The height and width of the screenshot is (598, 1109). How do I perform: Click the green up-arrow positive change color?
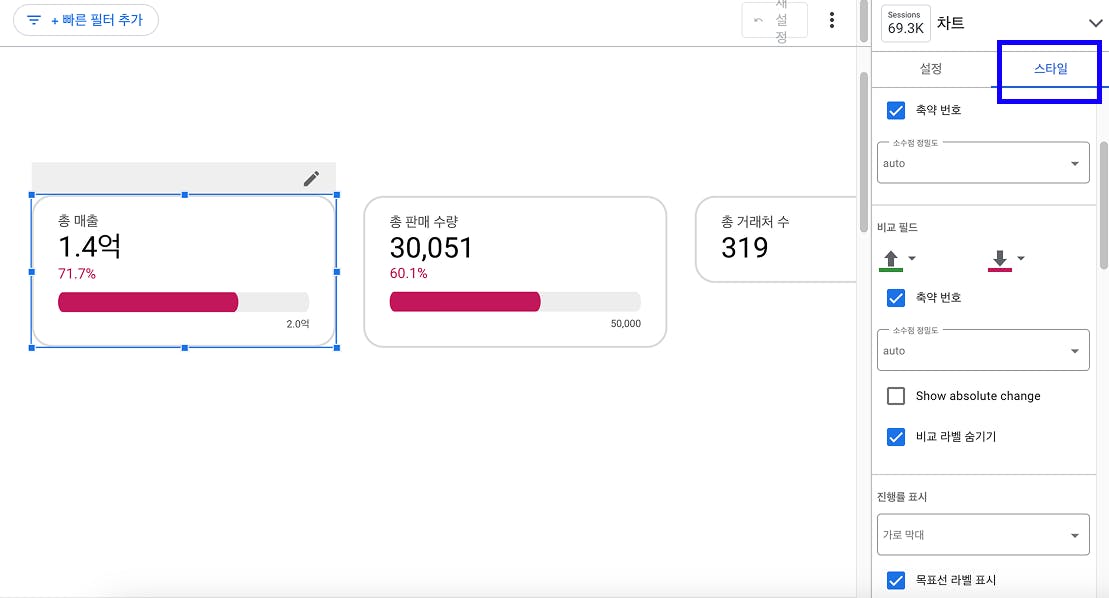tap(890, 260)
